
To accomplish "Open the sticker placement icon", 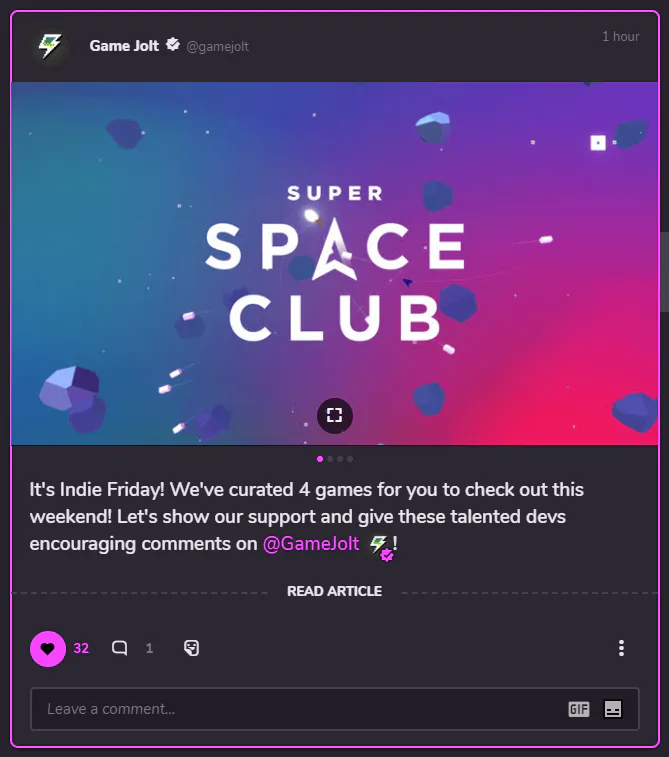I will pyautogui.click(x=191, y=648).
